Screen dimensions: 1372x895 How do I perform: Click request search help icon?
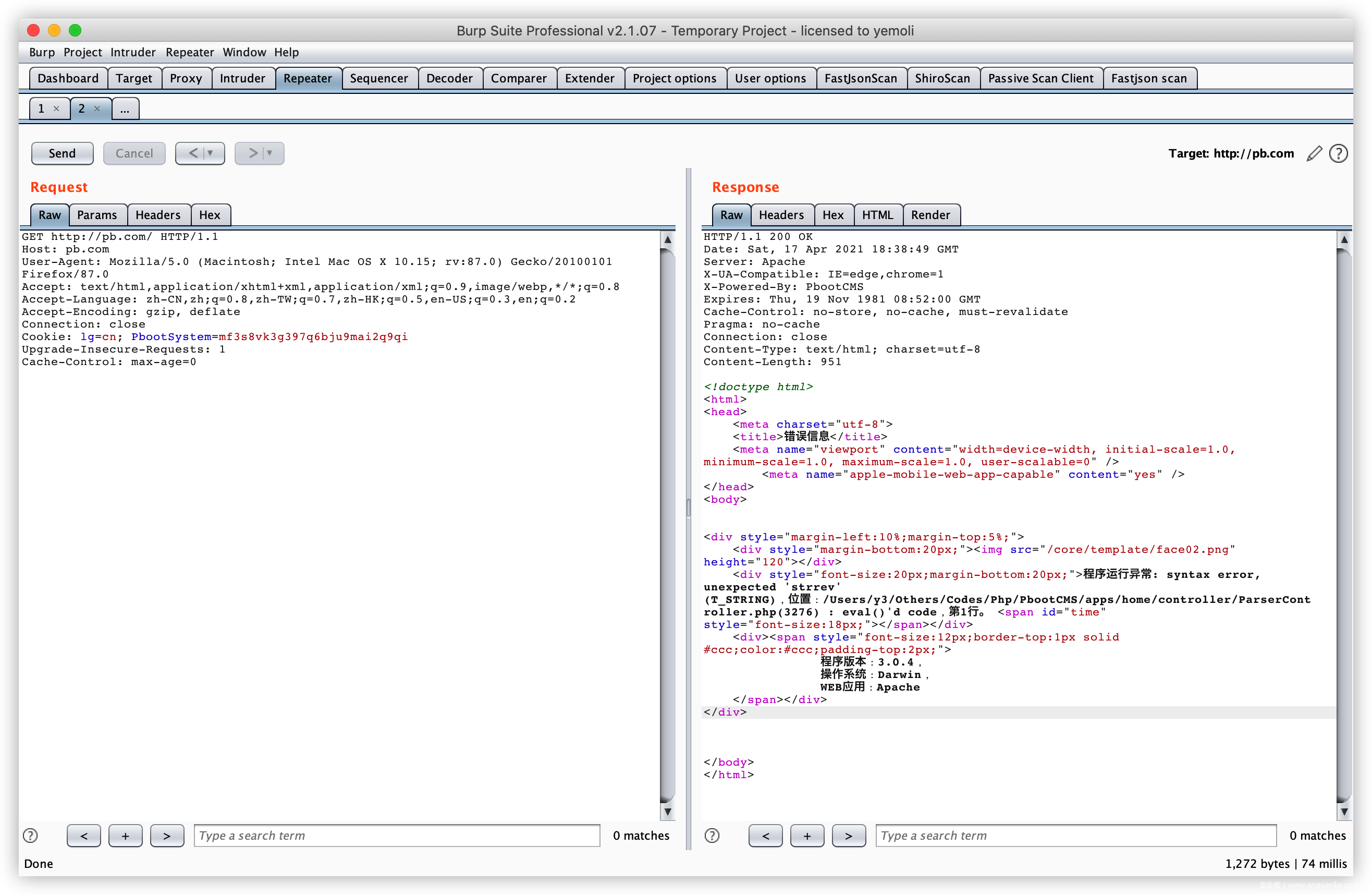[31, 836]
